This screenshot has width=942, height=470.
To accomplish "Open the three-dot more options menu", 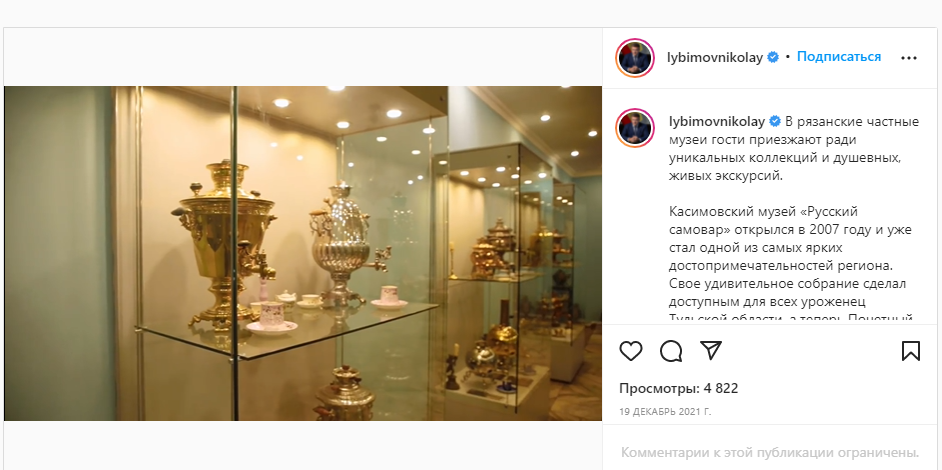I will pyautogui.click(x=909, y=58).
